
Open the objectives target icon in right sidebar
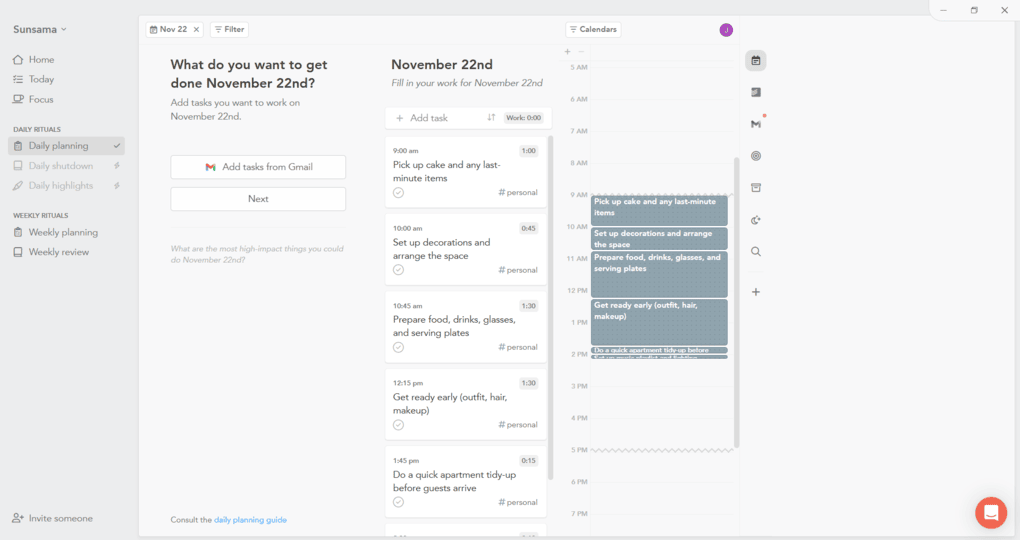click(x=756, y=156)
